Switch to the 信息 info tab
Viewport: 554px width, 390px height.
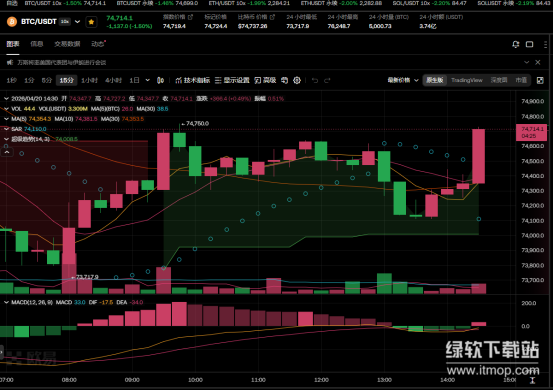pos(37,44)
